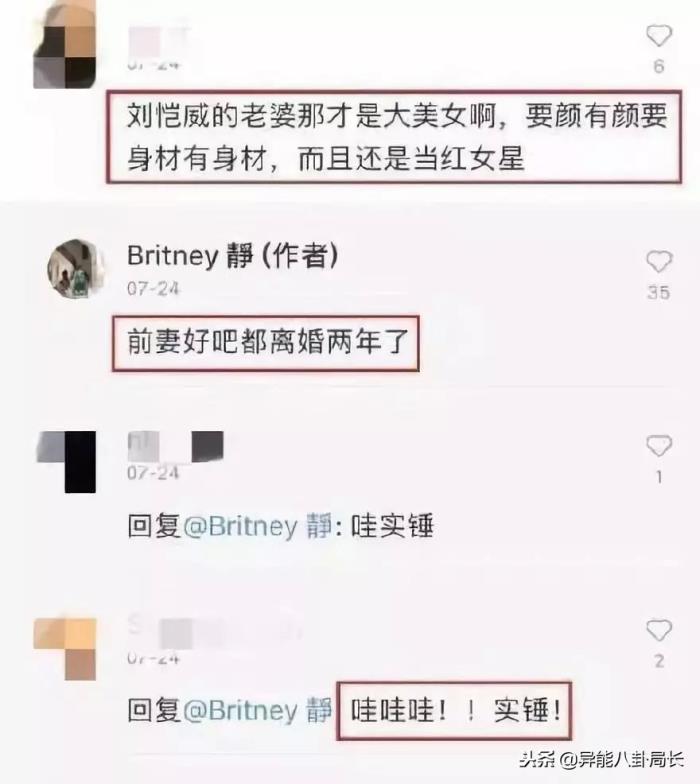Viewport: 700px width, 784px height.
Task: Open the 头条 @异能八卦局长 watermark
Action: [602, 760]
